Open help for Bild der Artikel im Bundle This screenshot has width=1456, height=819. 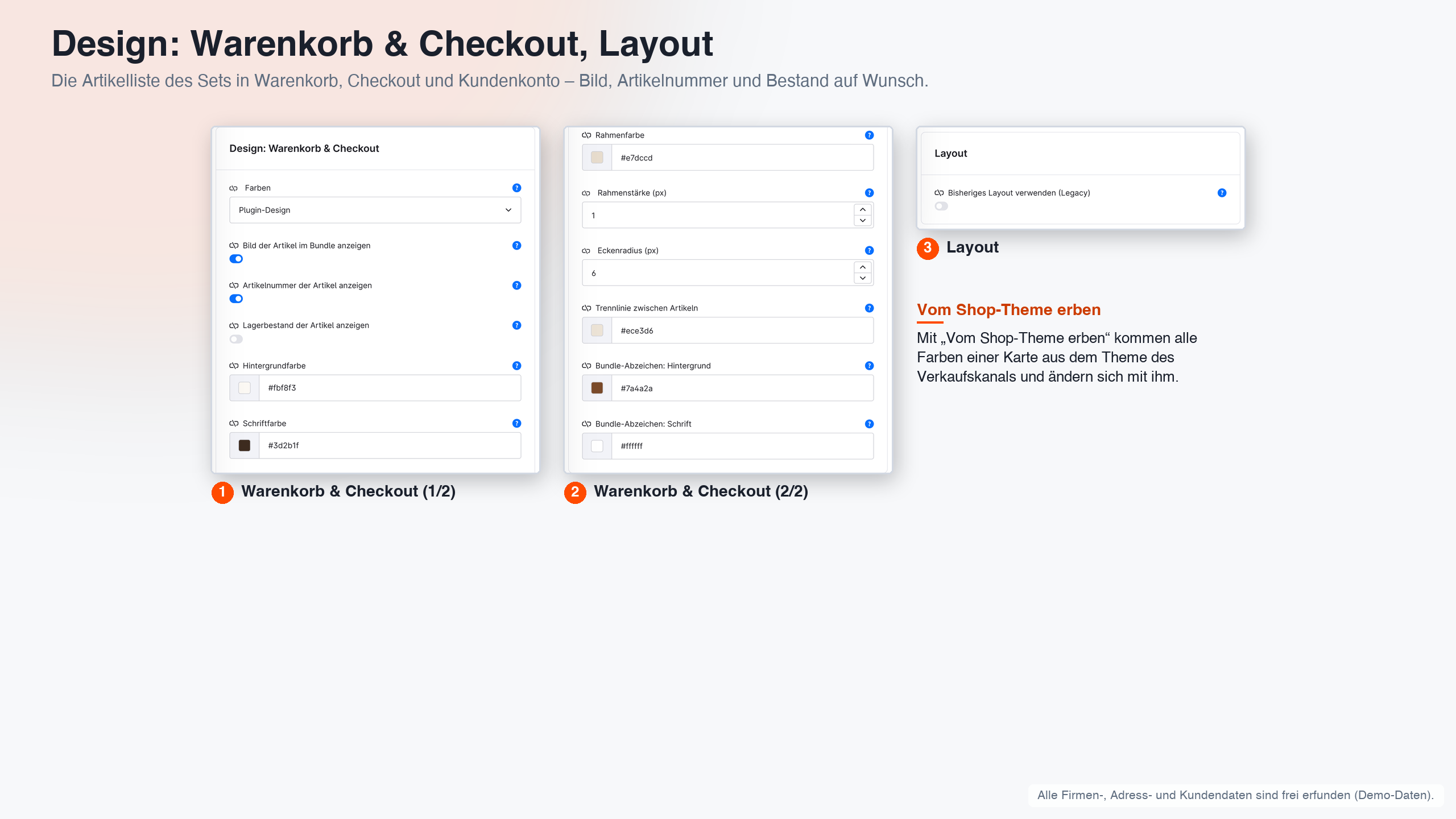click(516, 246)
